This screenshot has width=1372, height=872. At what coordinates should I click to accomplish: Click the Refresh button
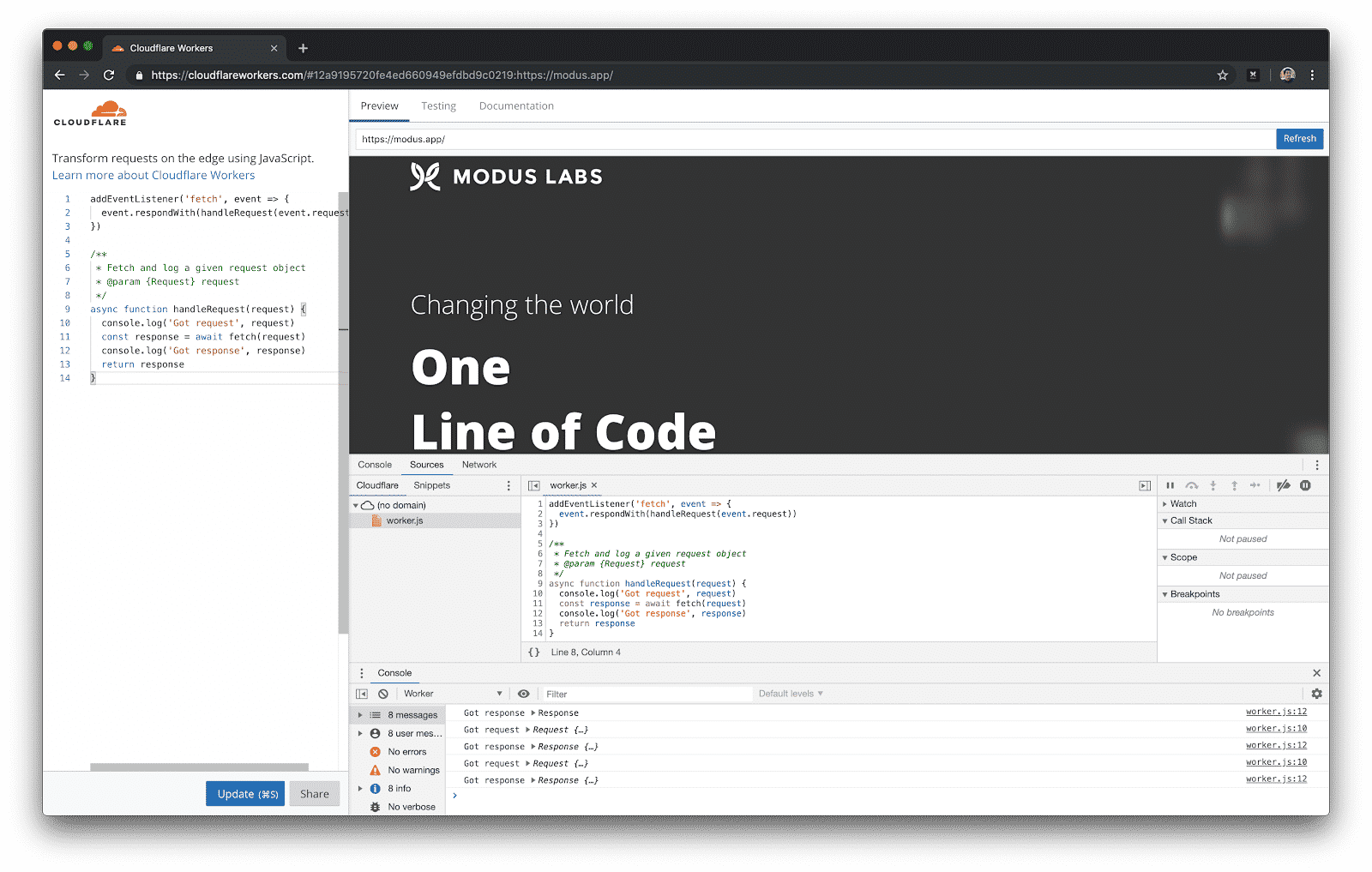[1299, 138]
